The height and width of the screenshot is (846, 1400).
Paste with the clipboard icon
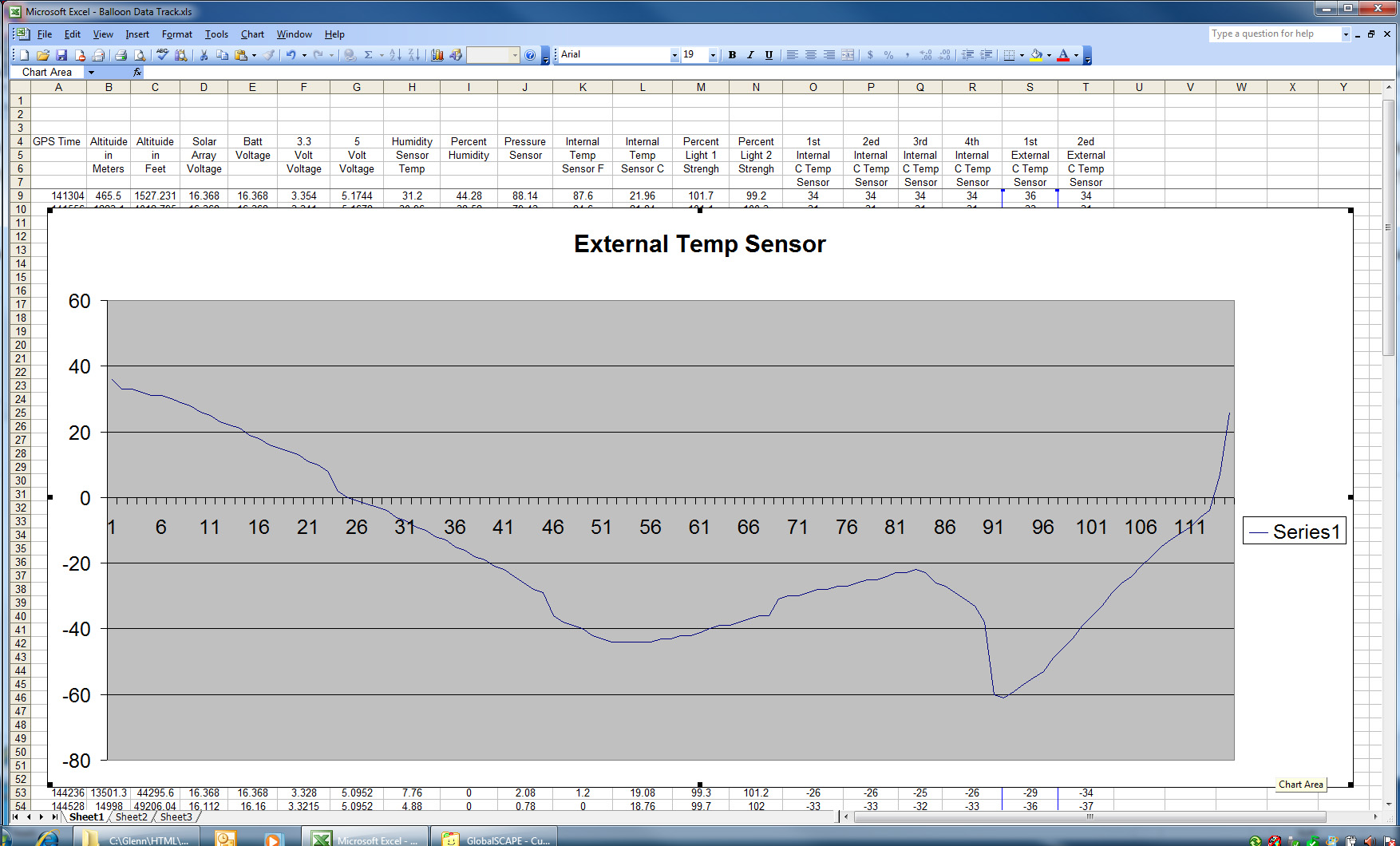[241, 55]
